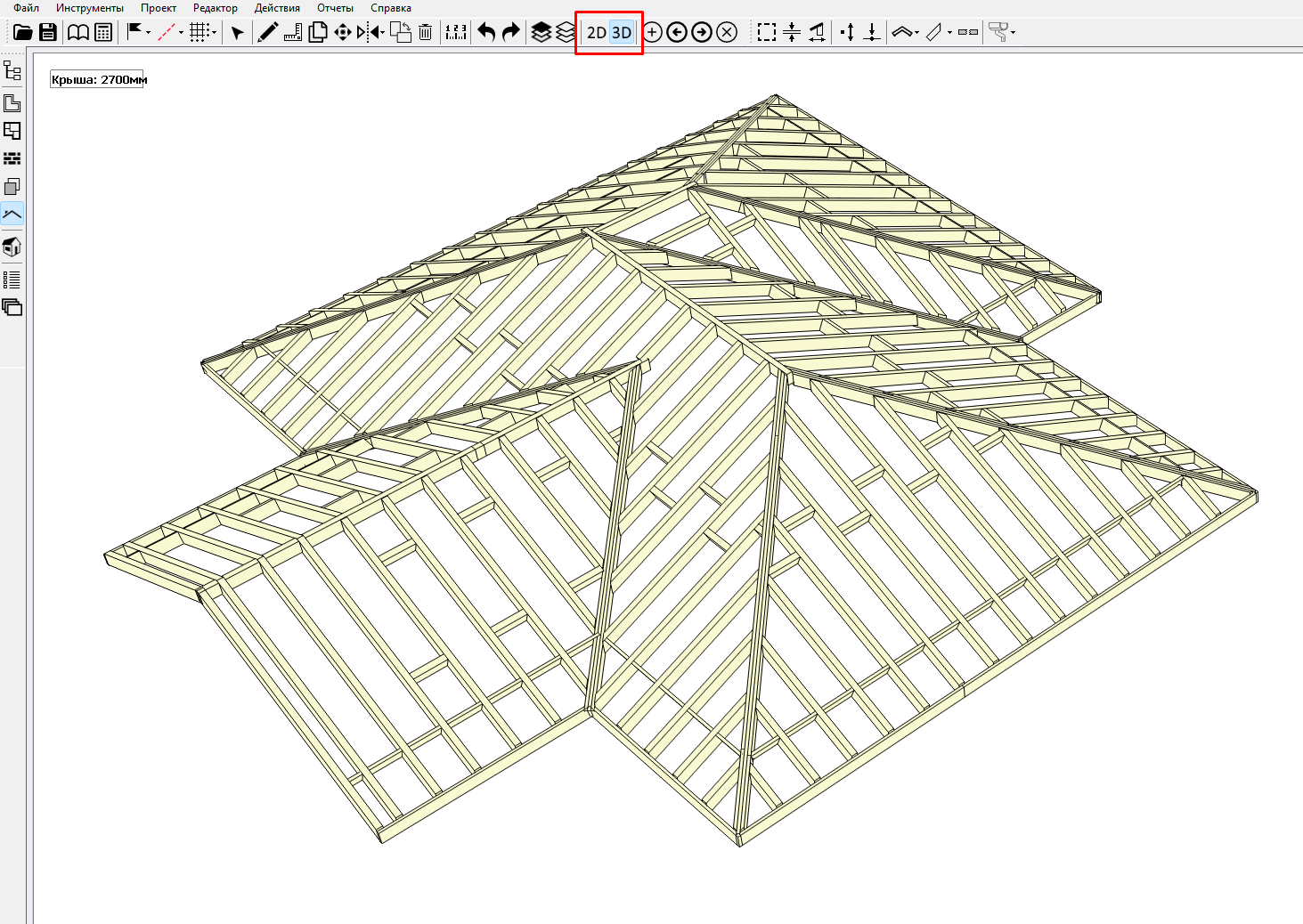
Task: Toggle the 3D view button
Action: click(x=622, y=33)
